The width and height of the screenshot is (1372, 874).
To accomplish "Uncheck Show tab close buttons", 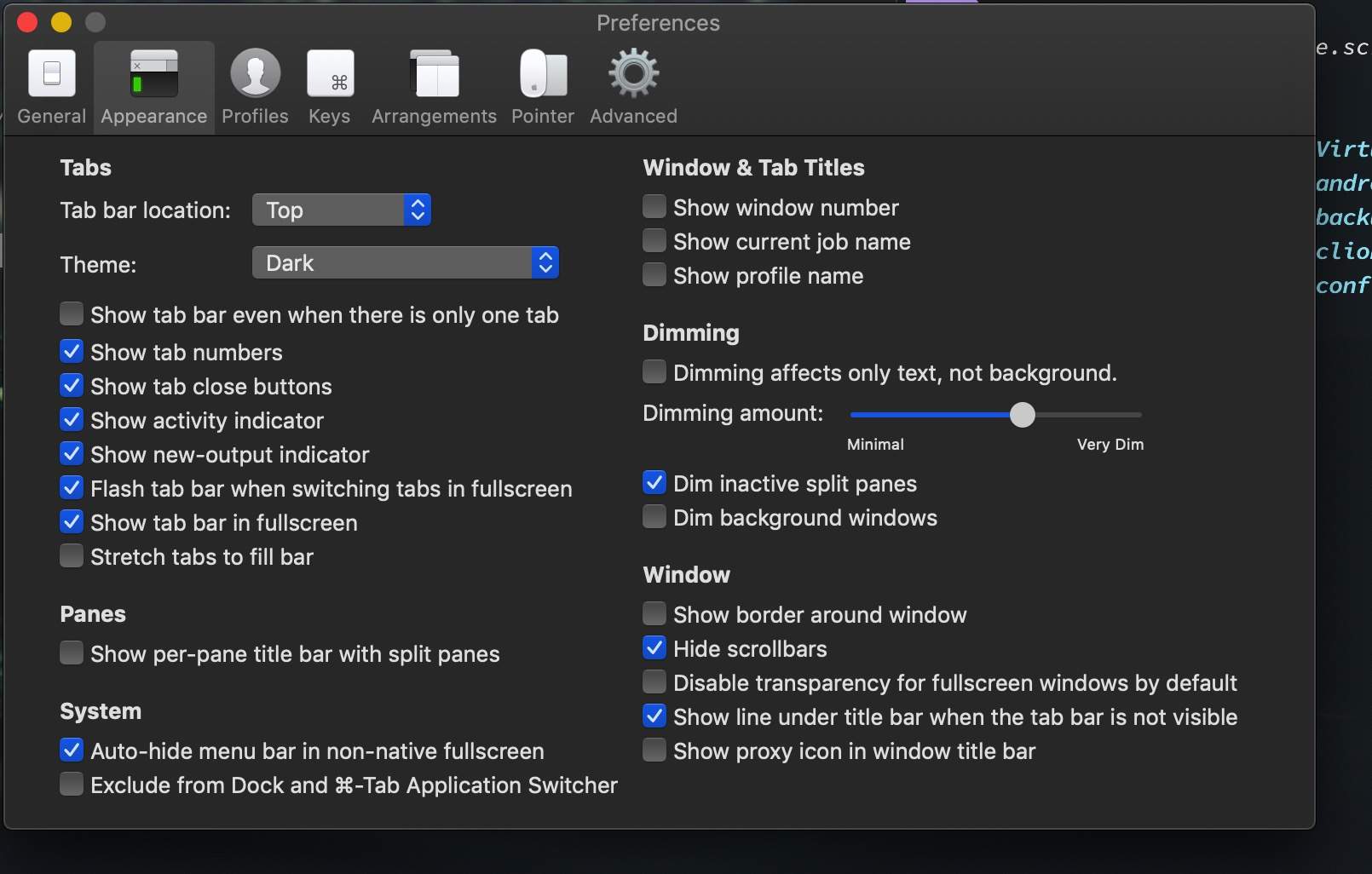I will (x=72, y=385).
